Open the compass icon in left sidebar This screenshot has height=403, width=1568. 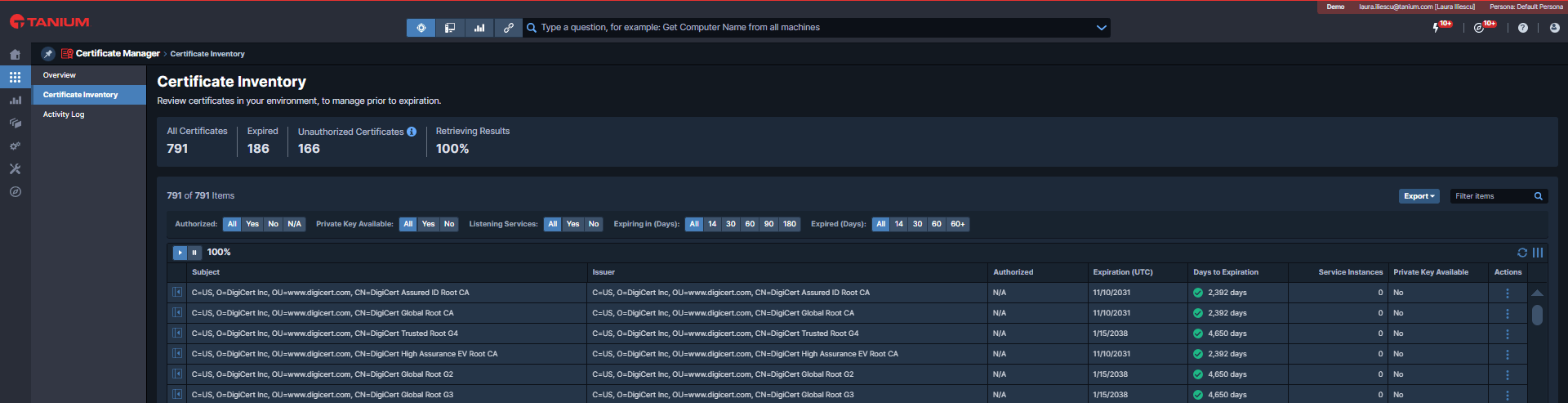pyautogui.click(x=15, y=192)
